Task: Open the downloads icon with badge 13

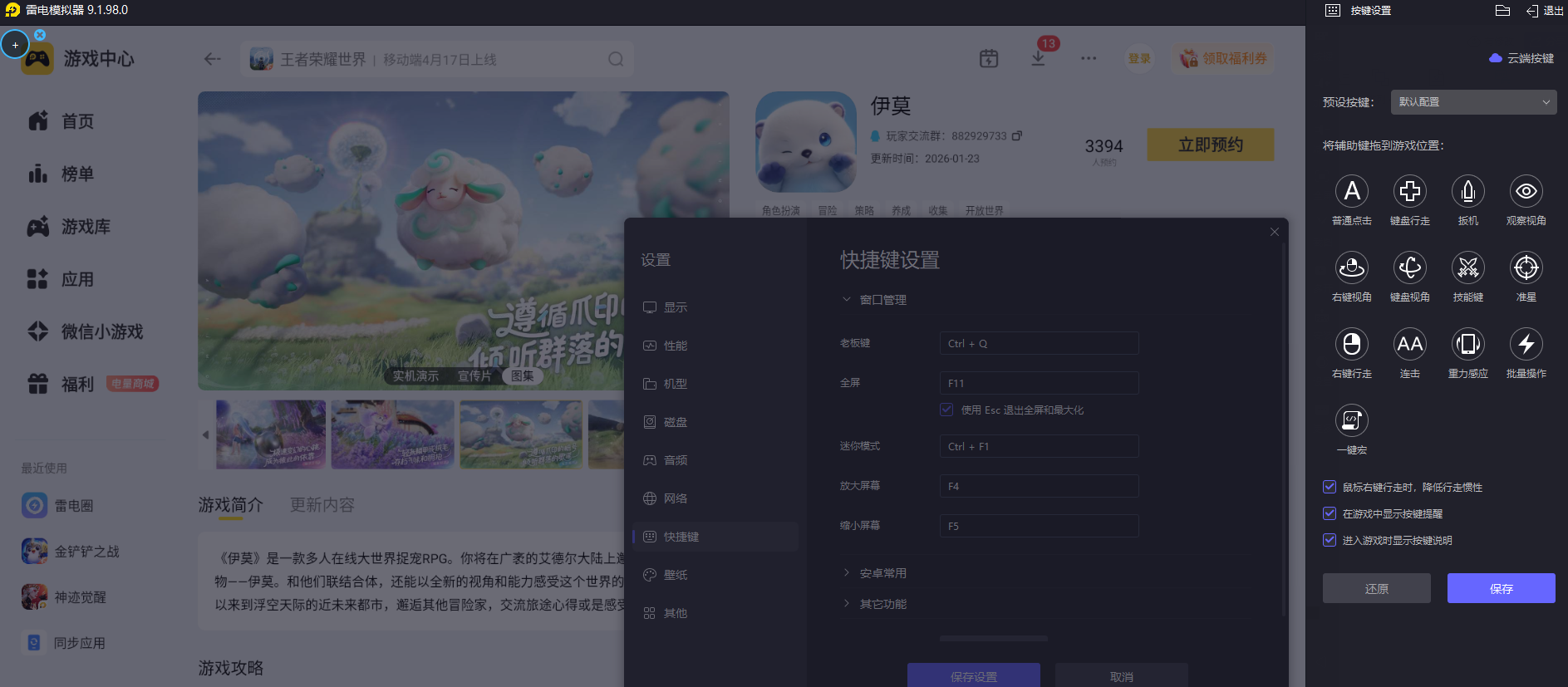Action: pos(1039,58)
